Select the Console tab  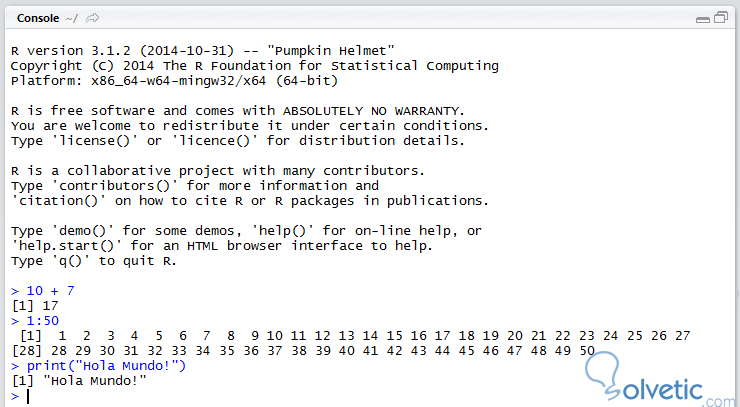pyautogui.click(x=40, y=17)
